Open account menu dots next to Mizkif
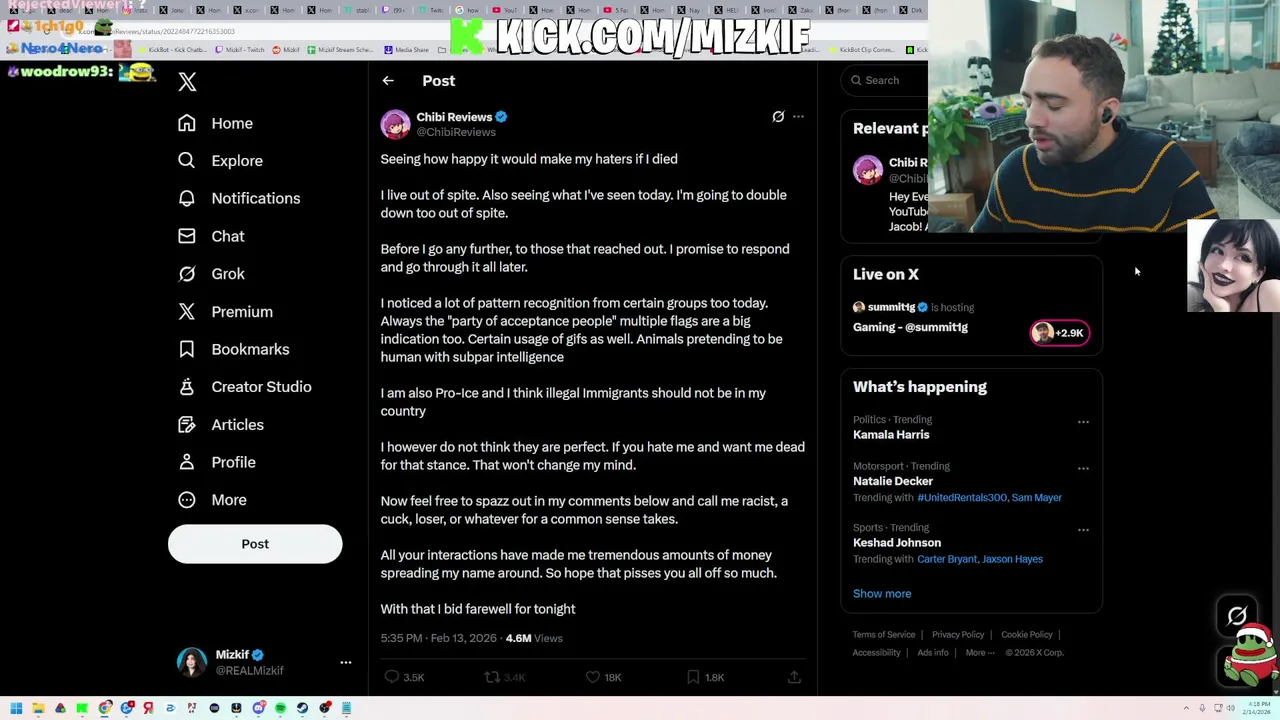The image size is (1280, 720). click(346, 662)
